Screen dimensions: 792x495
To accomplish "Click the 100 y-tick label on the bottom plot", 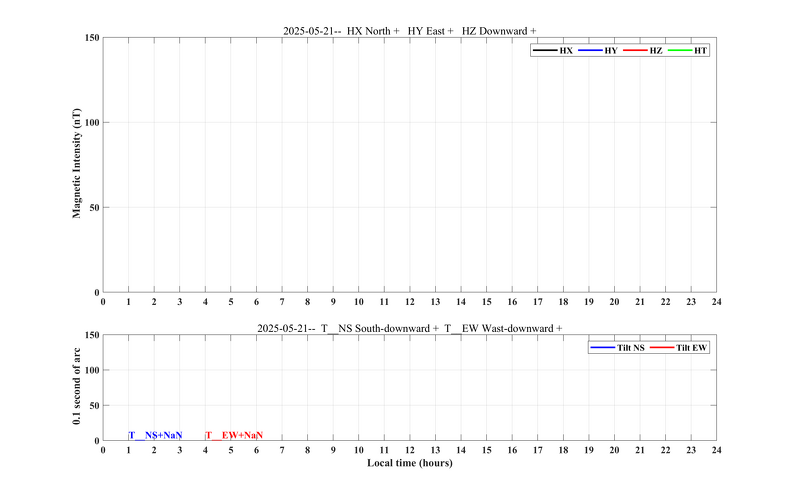I will (91, 370).
